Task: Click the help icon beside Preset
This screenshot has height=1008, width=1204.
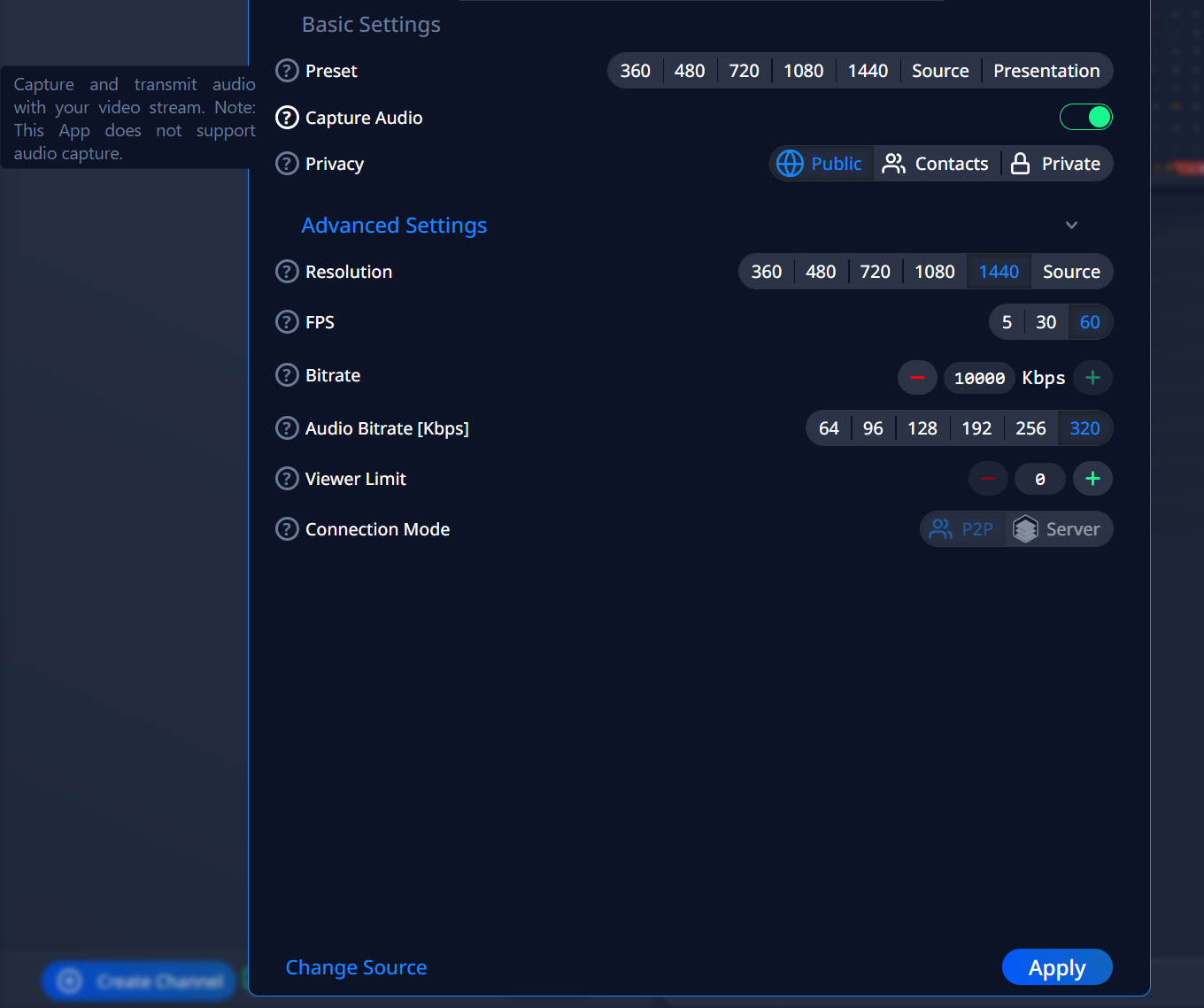Action: pos(287,71)
